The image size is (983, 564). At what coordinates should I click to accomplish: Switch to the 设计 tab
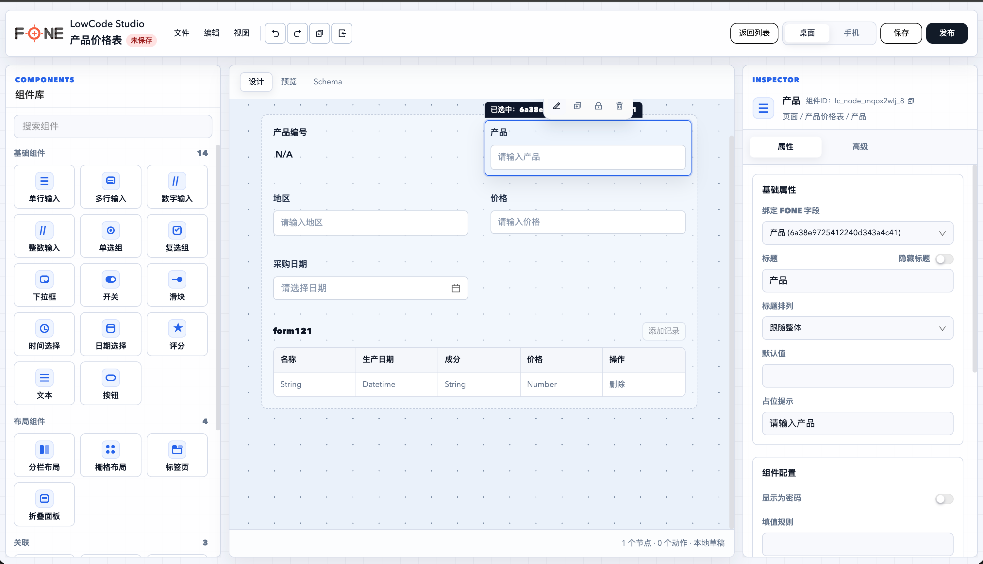pos(256,81)
